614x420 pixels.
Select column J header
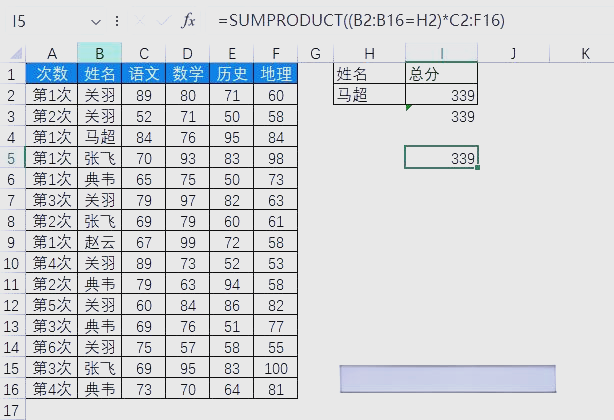point(513,53)
